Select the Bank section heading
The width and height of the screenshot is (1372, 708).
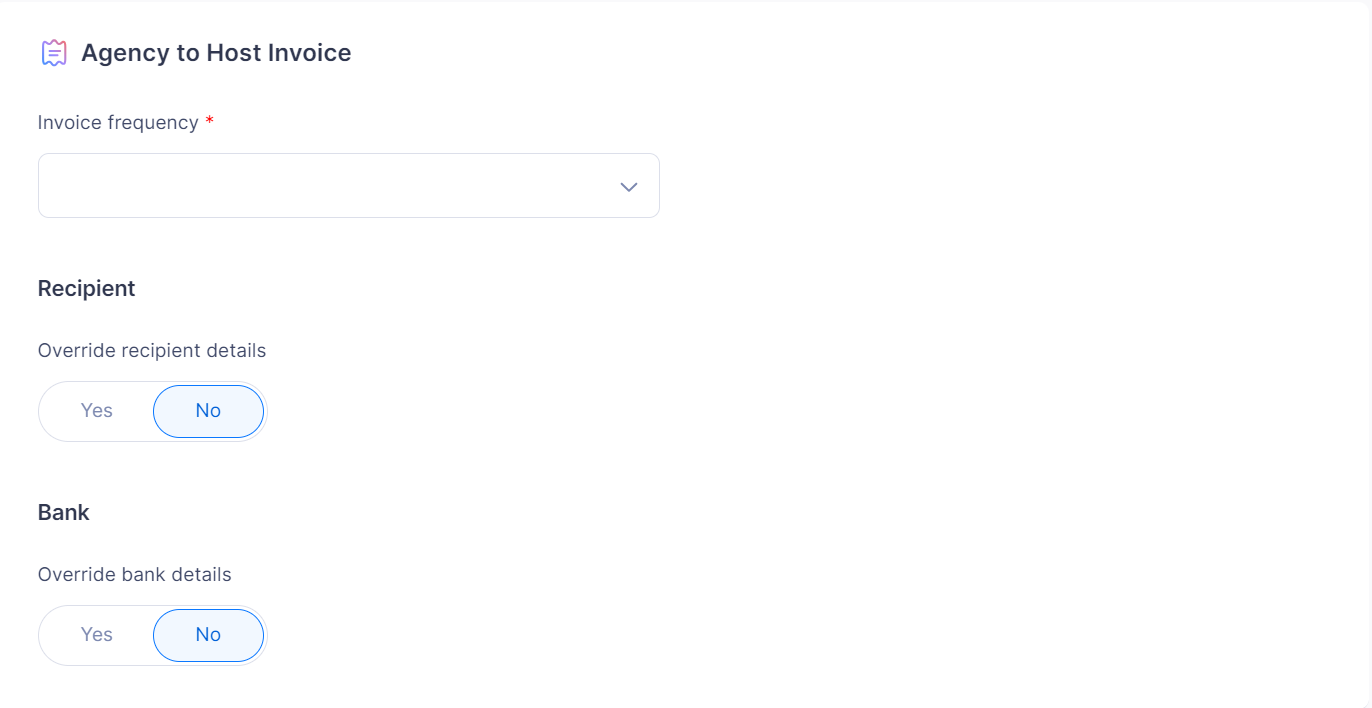point(64,512)
